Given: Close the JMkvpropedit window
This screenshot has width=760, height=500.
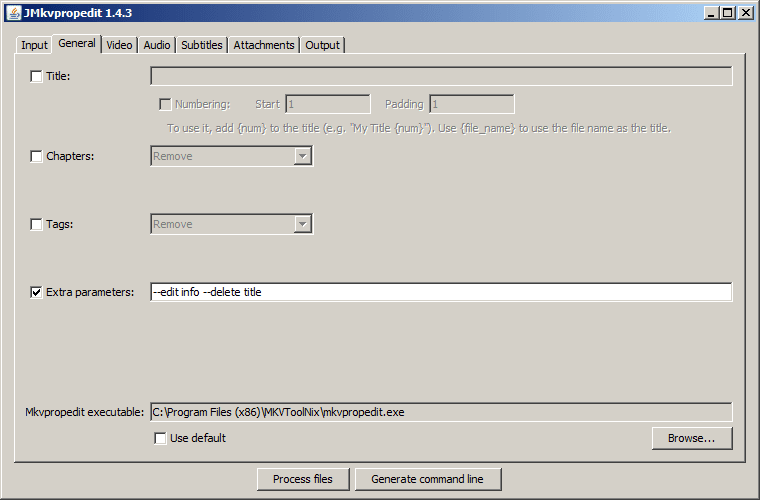Looking at the screenshot, I should click(745, 13).
